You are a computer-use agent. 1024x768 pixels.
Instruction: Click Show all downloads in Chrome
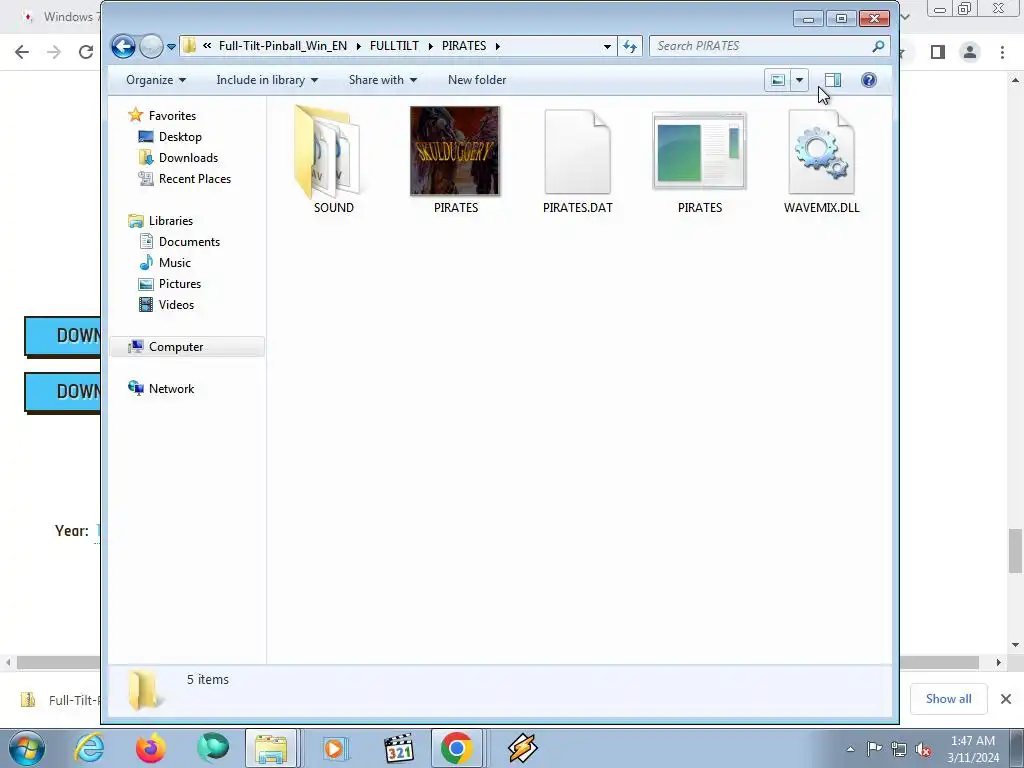pyautogui.click(x=948, y=699)
